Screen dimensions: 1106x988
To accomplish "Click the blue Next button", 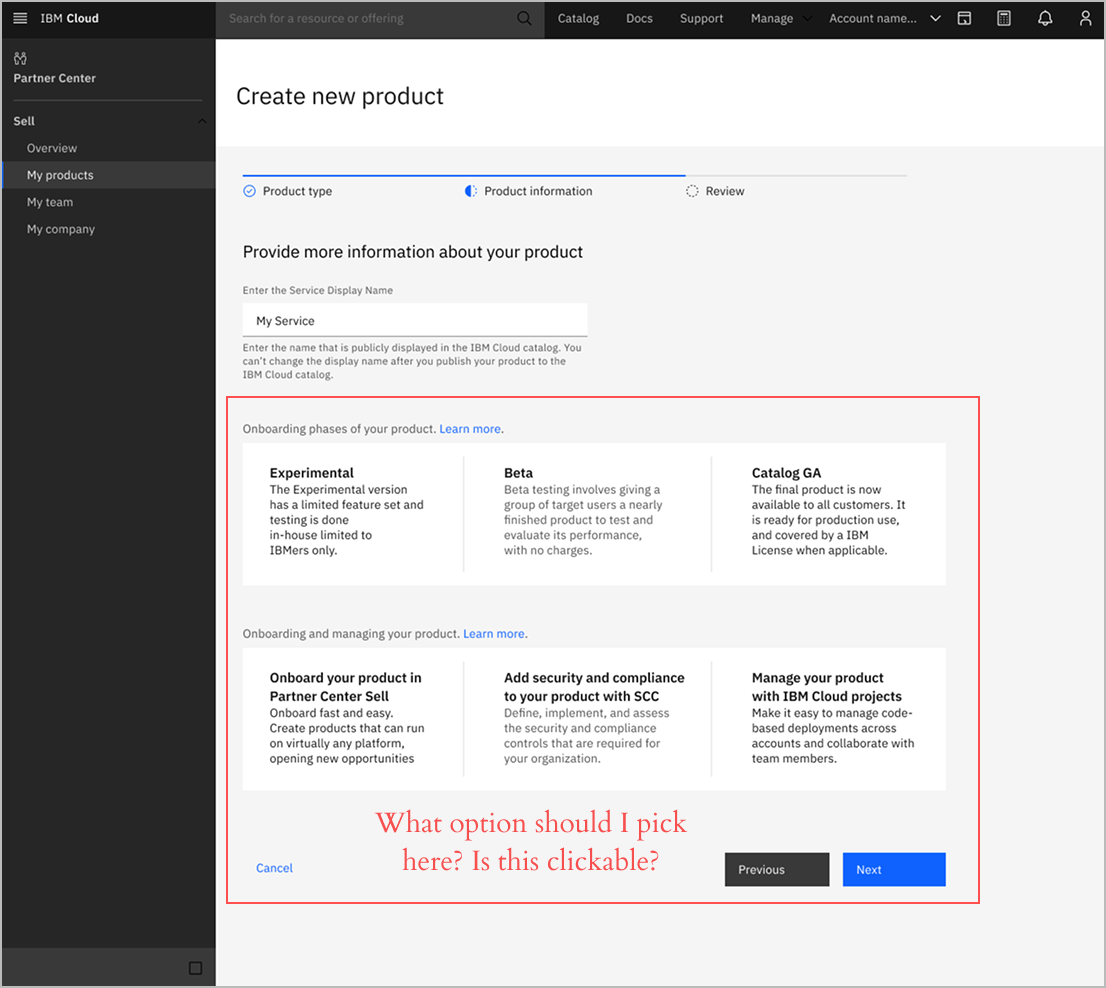I will click(893, 869).
